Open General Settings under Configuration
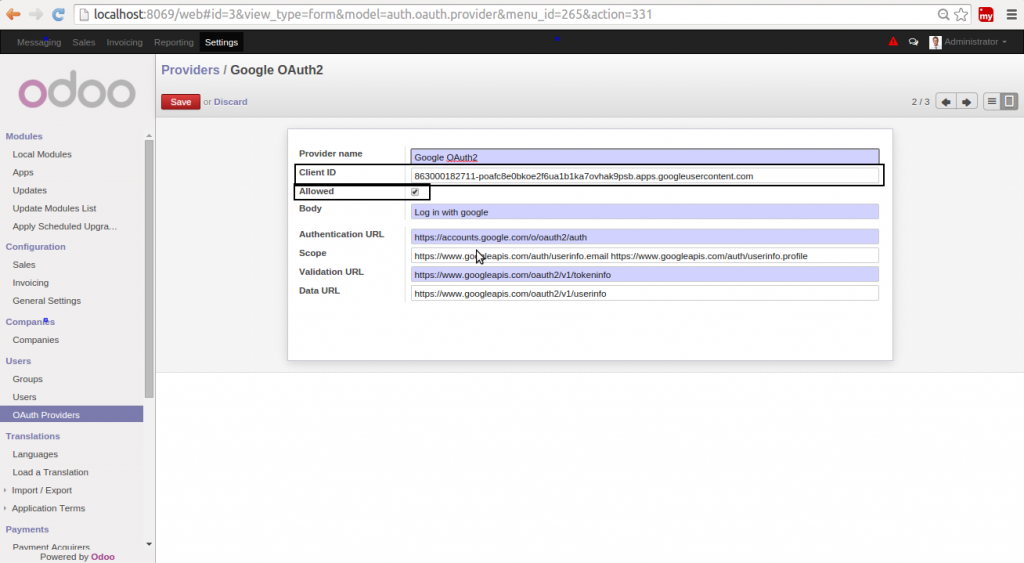Screen dimensions: 1024x563 pyautogui.click(x=46, y=300)
